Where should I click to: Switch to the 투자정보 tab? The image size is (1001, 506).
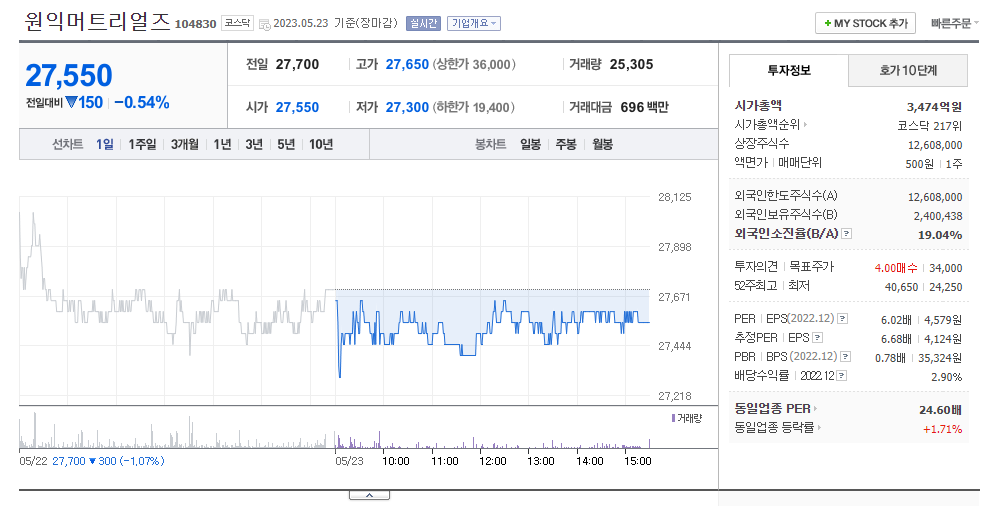click(x=788, y=70)
